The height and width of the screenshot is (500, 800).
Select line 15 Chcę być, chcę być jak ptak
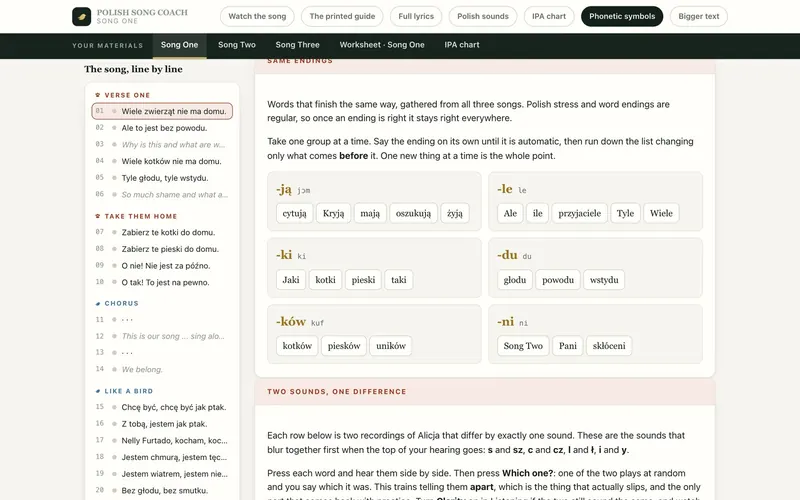[x=162, y=407]
